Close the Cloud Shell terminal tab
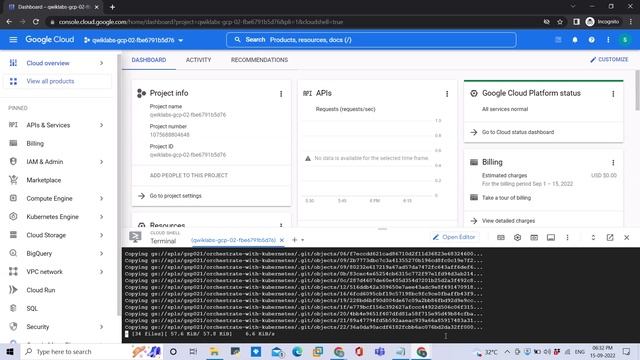Screen dimensions: 640x360 click(x=282, y=240)
